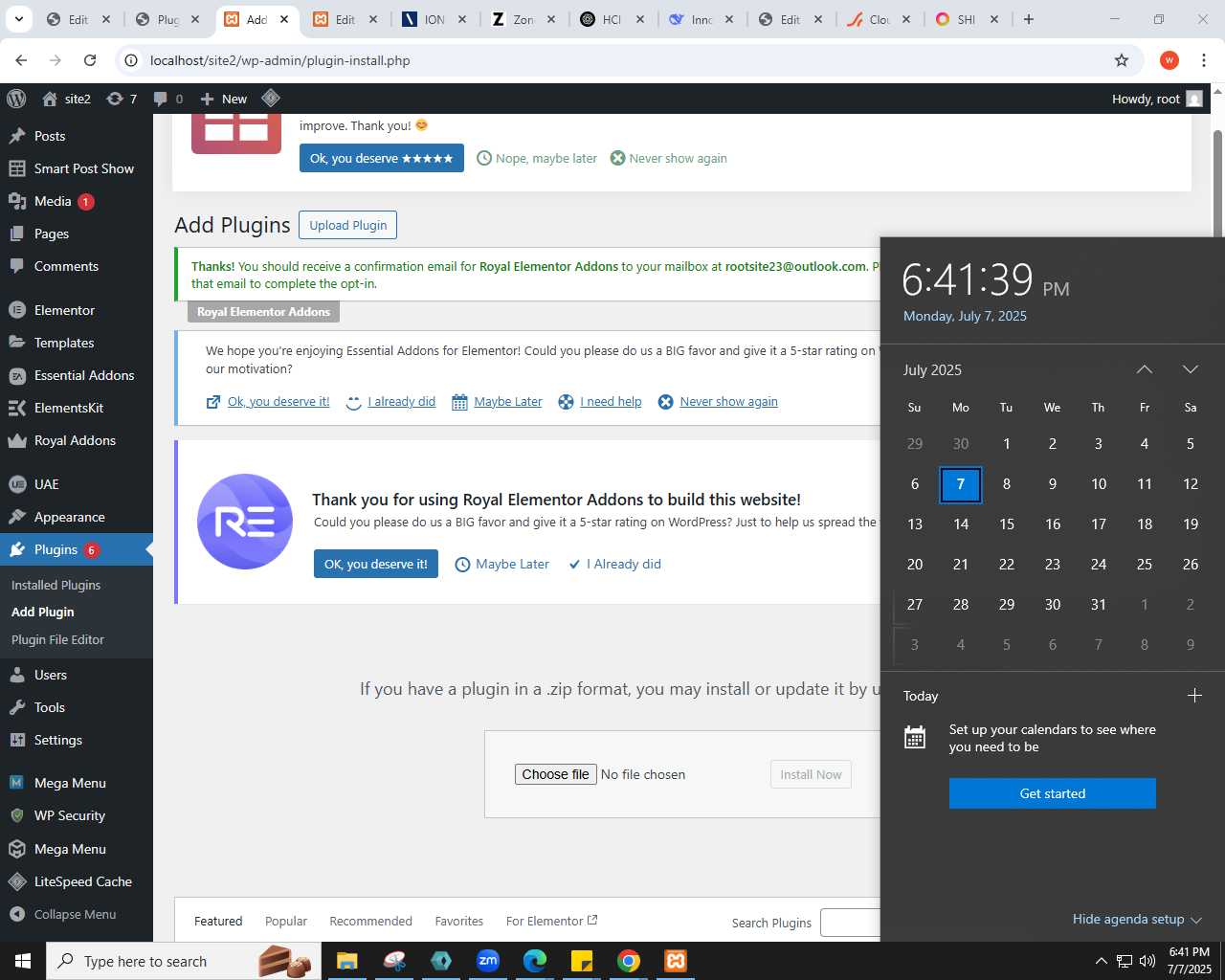
Task: Bookmark this page with star icon
Action: click(1122, 60)
